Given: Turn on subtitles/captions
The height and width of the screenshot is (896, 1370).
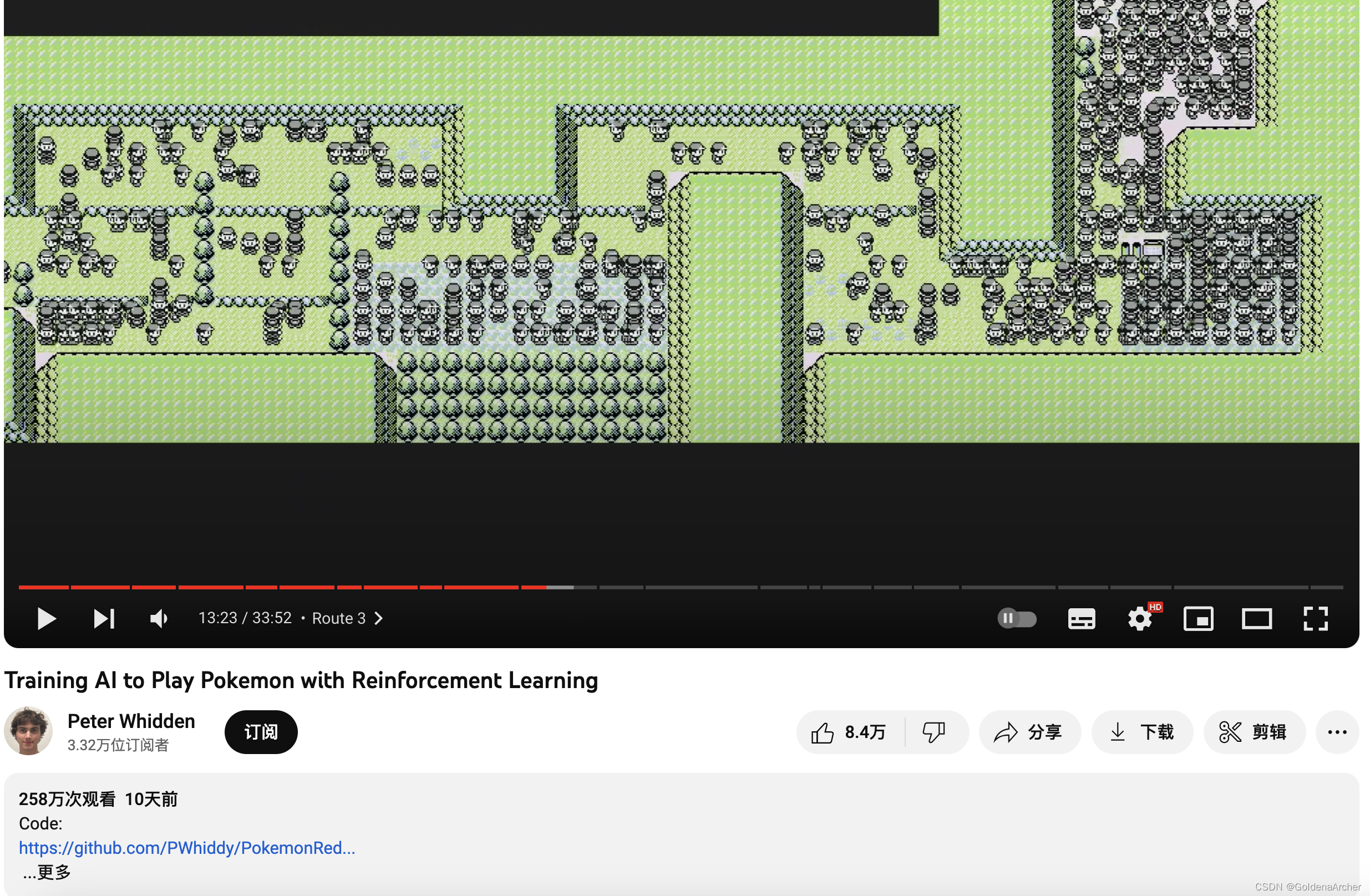Looking at the screenshot, I should (1081, 619).
